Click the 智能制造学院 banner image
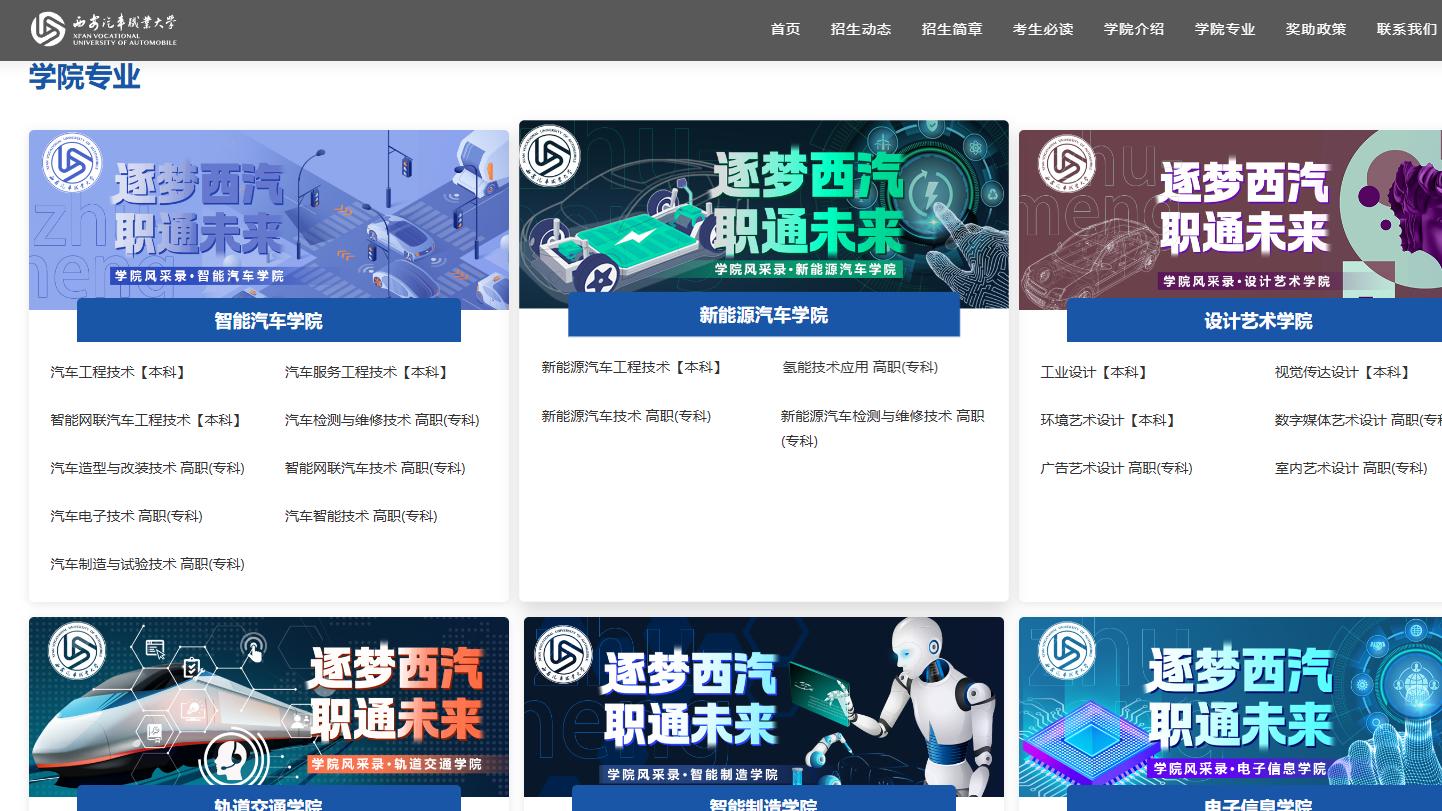Screen dimensions: 1442x811 coord(763,706)
